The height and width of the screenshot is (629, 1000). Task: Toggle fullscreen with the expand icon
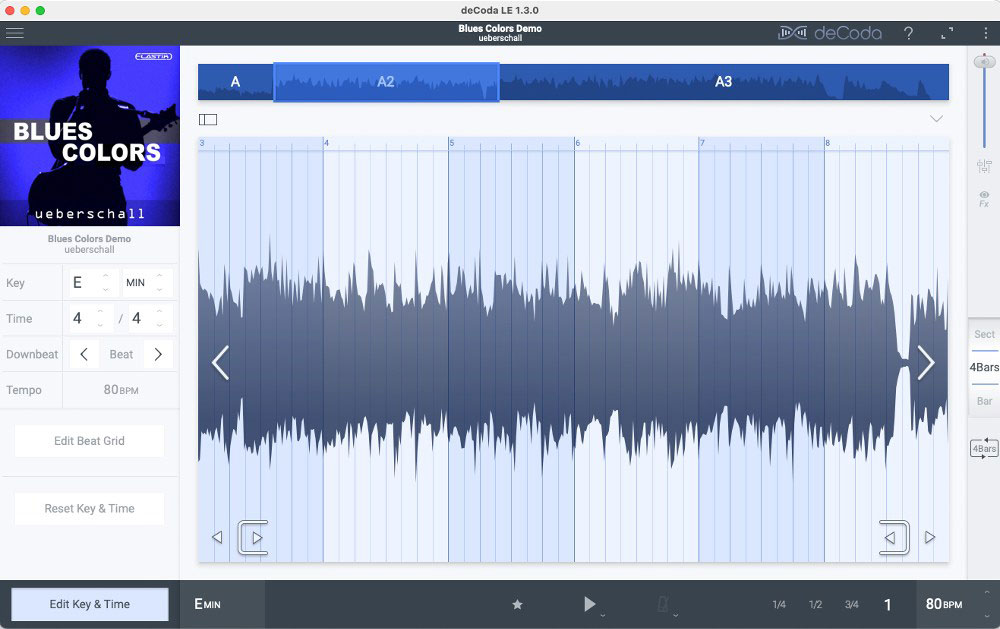[x=947, y=33]
